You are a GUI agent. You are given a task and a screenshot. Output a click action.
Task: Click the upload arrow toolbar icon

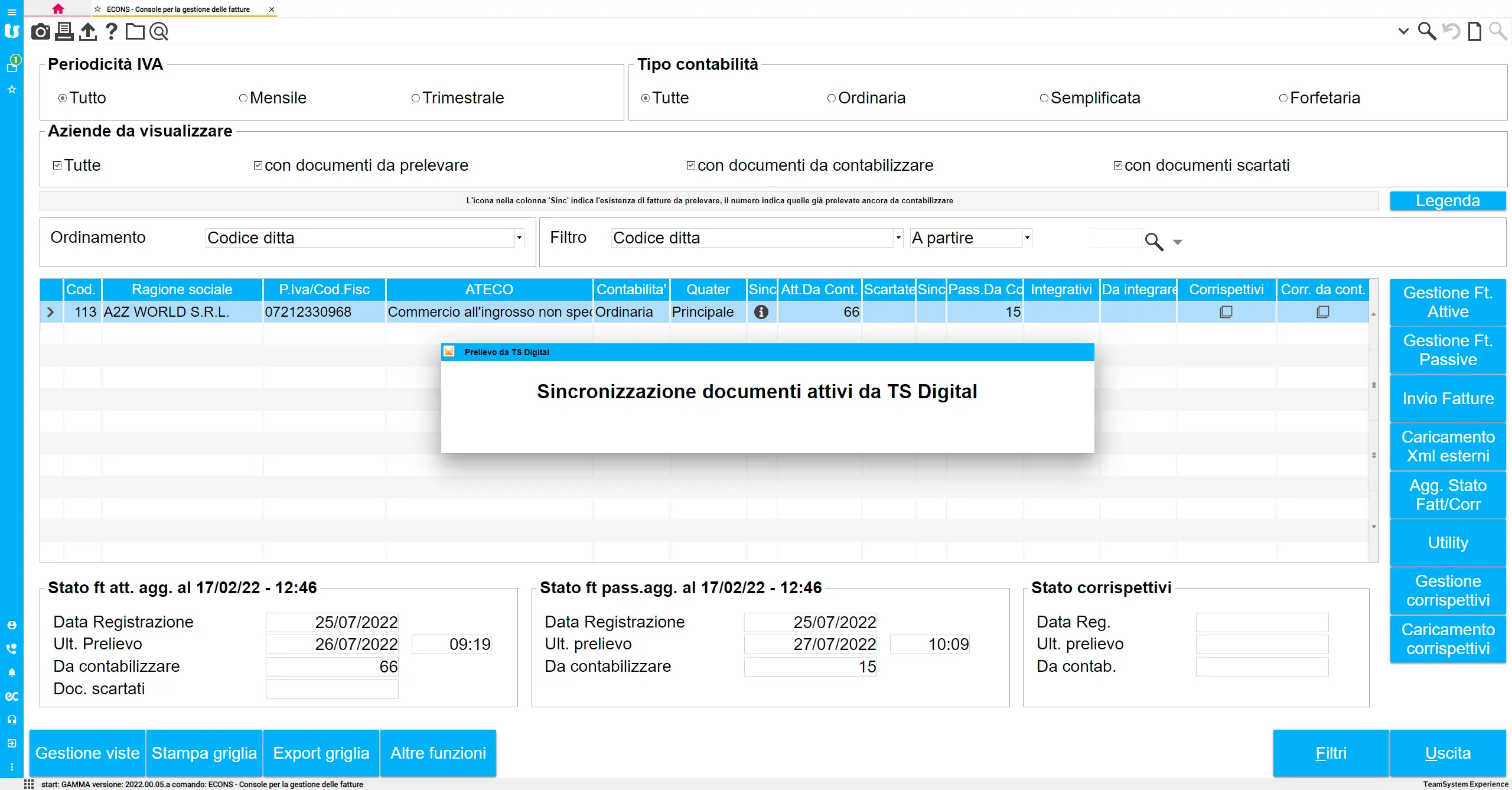[87, 31]
